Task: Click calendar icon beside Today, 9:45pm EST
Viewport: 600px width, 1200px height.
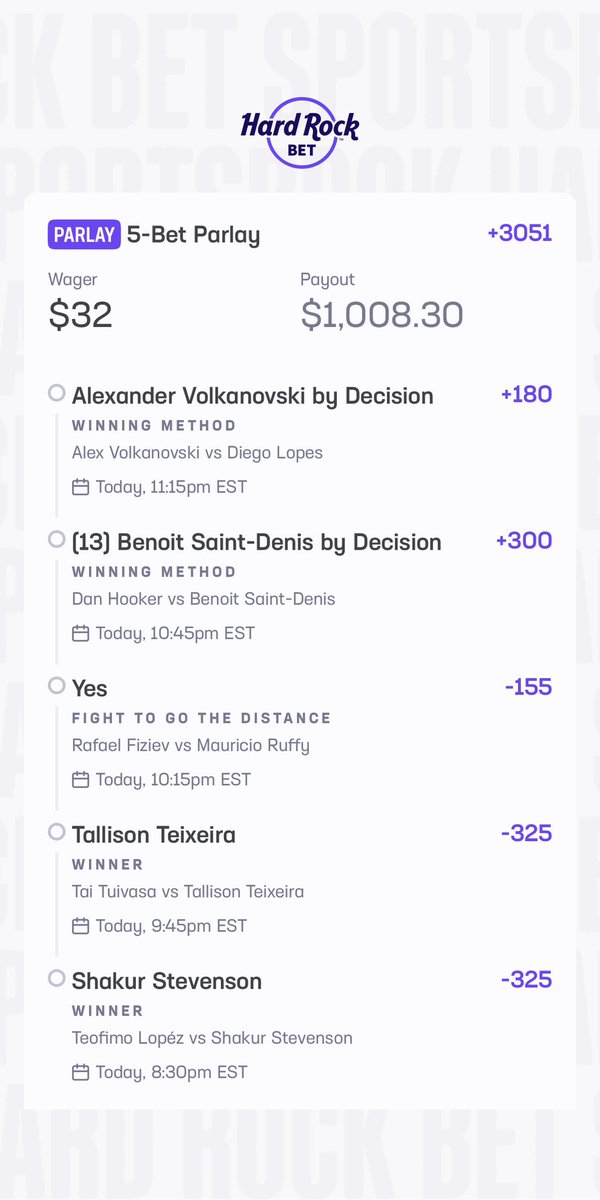Action: point(81,925)
